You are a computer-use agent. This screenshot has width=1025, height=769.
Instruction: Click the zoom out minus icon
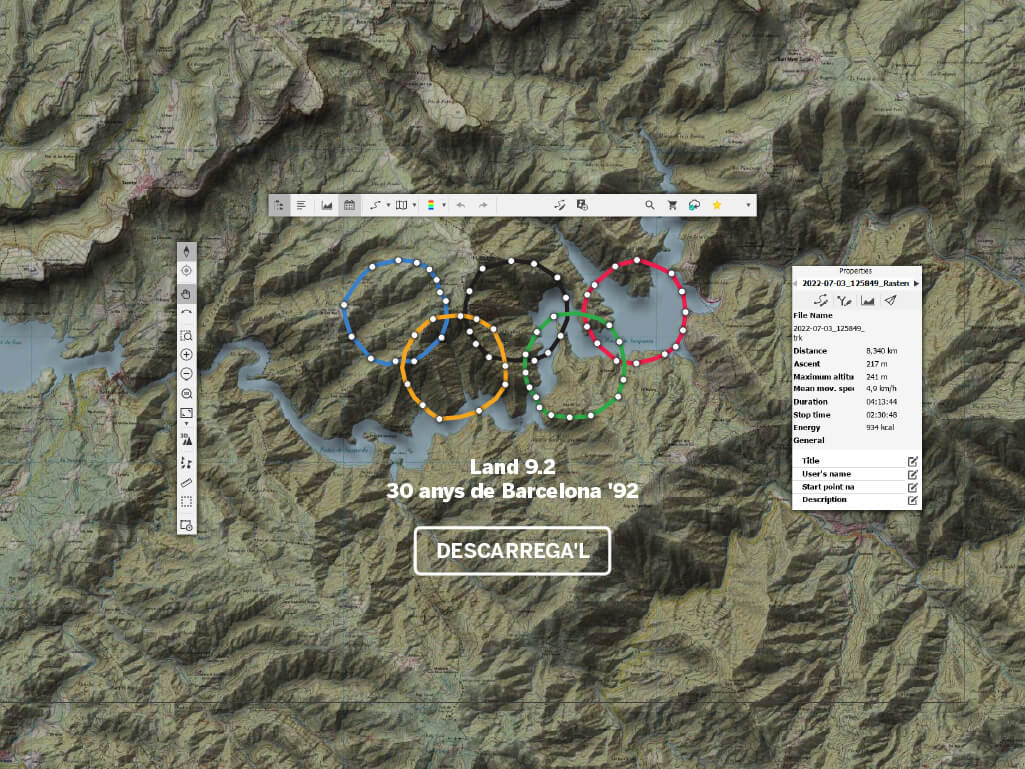(x=186, y=374)
